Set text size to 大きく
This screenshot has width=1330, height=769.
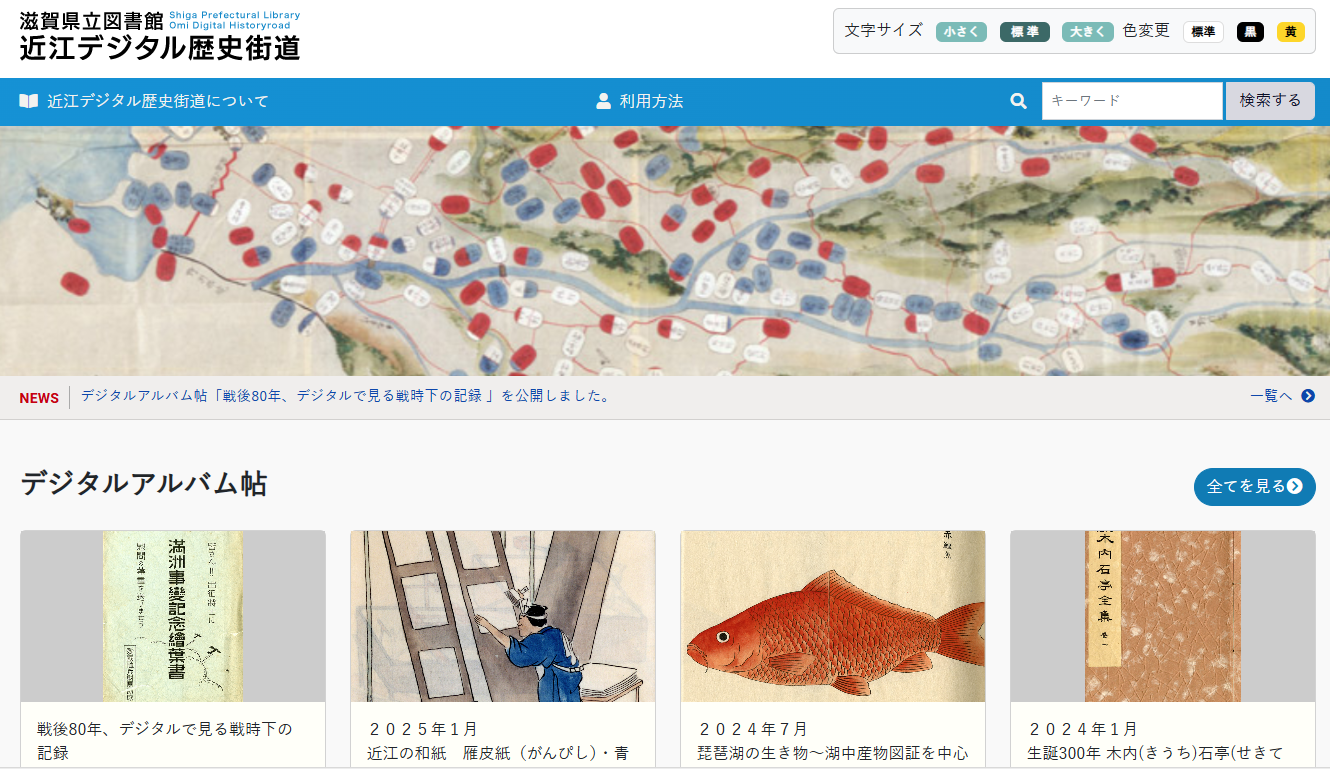1087,32
